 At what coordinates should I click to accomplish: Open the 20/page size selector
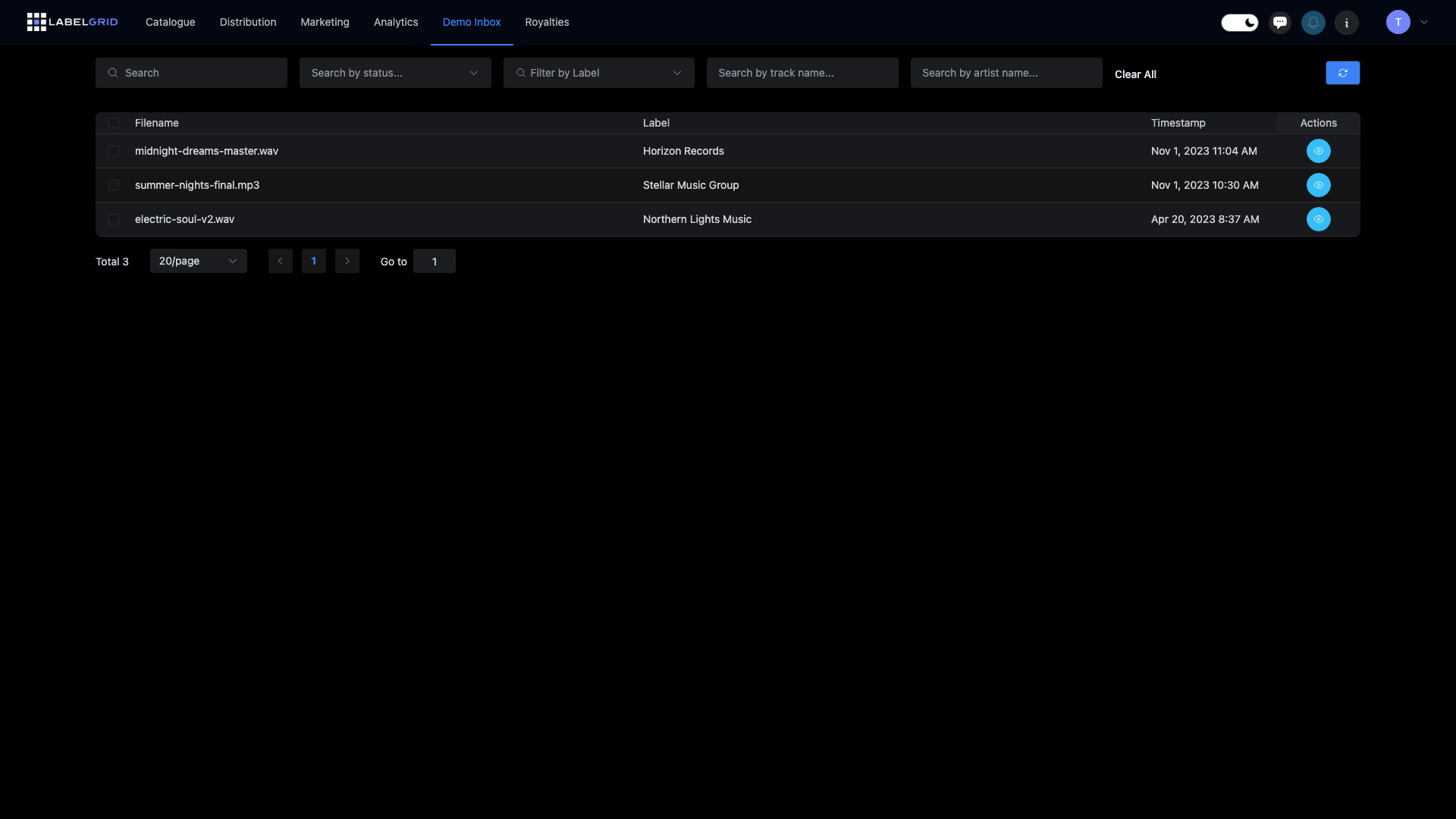tap(198, 261)
